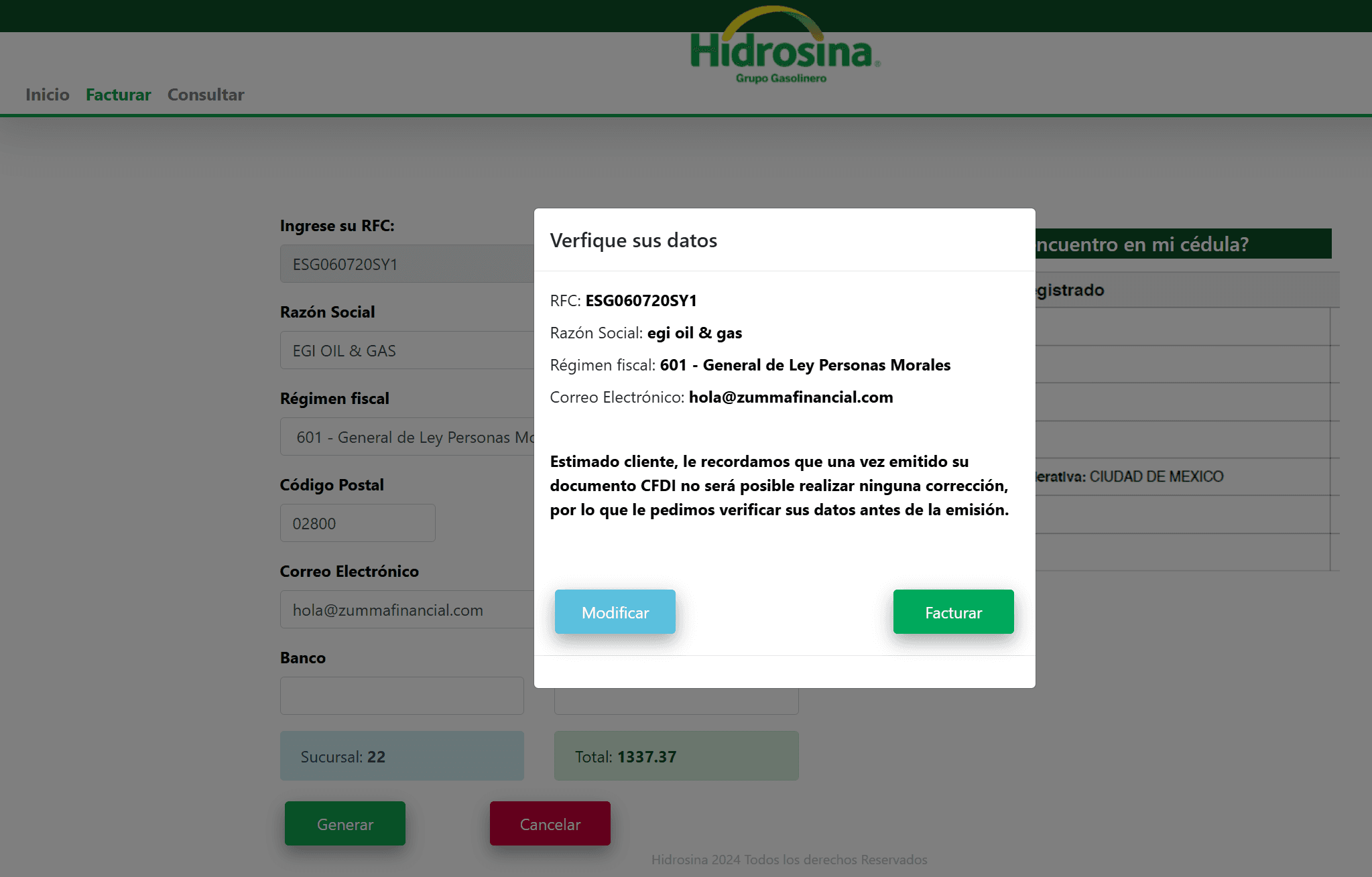Click the Razón Social field
The height and width of the screenshot is (877, 1372).
408,350
